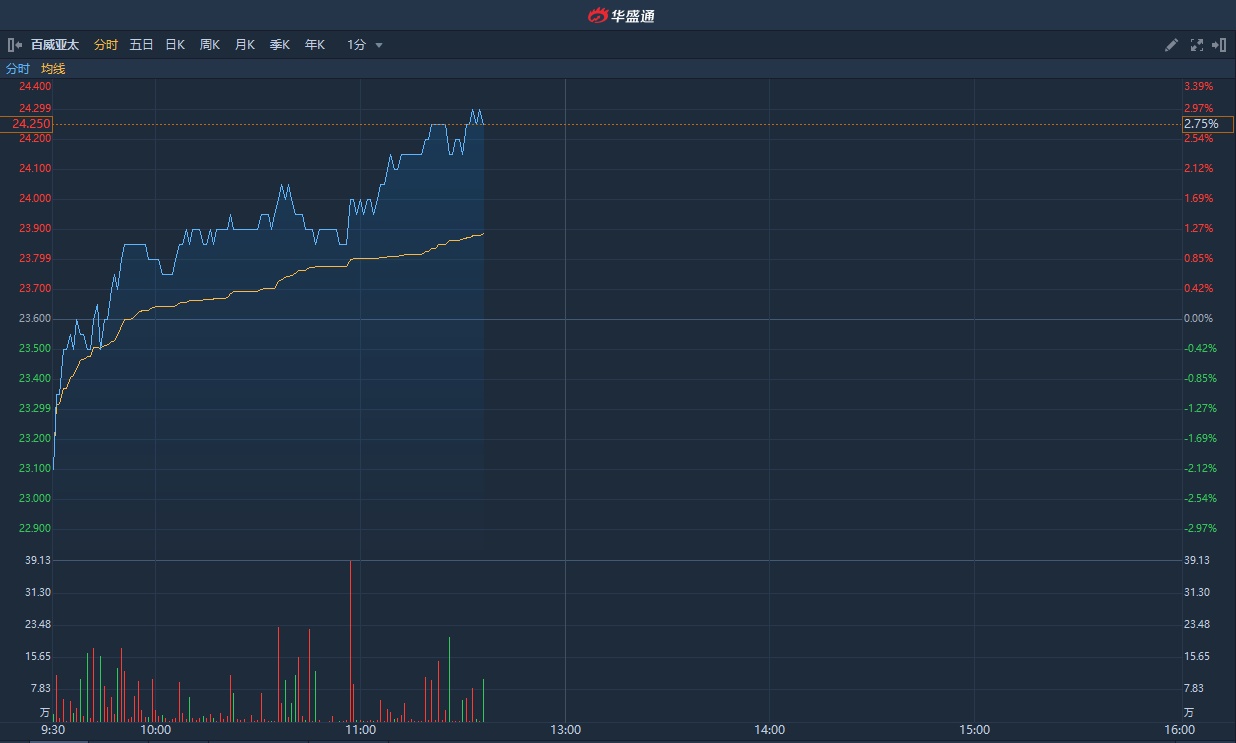Click the tallest volume bar at 11:00
The image size is (1236, 743).
pyautogui.click(x=350, y=640)
